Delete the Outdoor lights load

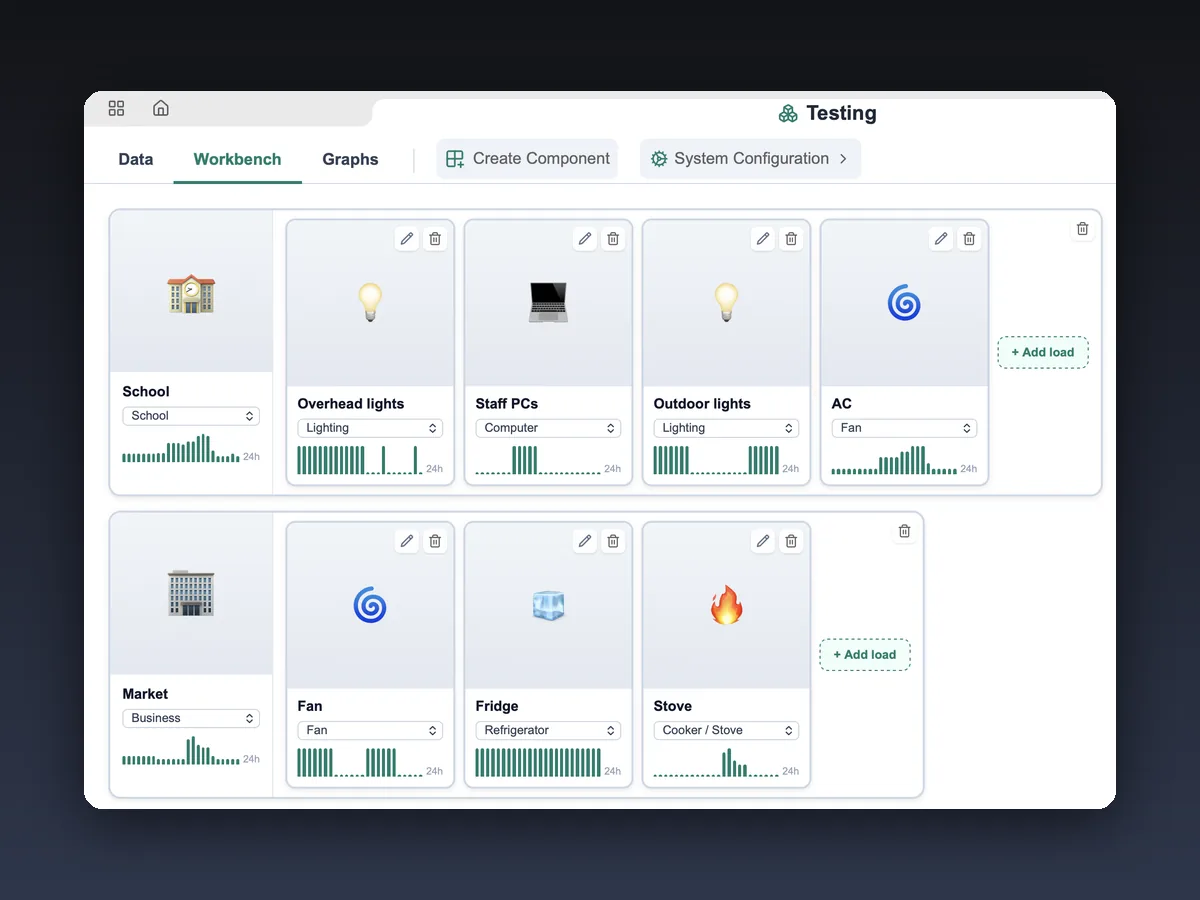[x=791, y=239]
